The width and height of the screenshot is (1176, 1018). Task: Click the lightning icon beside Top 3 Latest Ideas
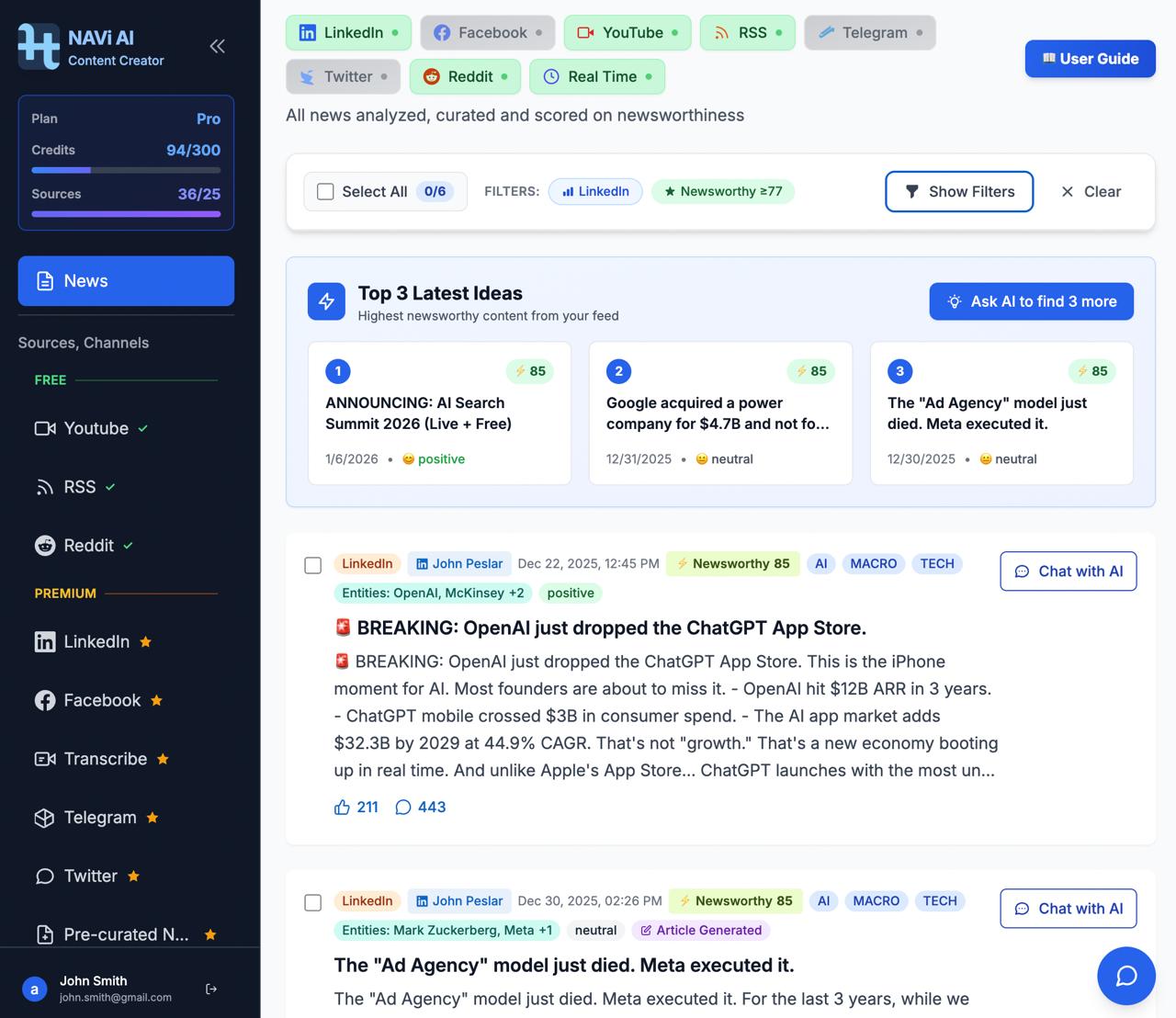pos(326,301)
